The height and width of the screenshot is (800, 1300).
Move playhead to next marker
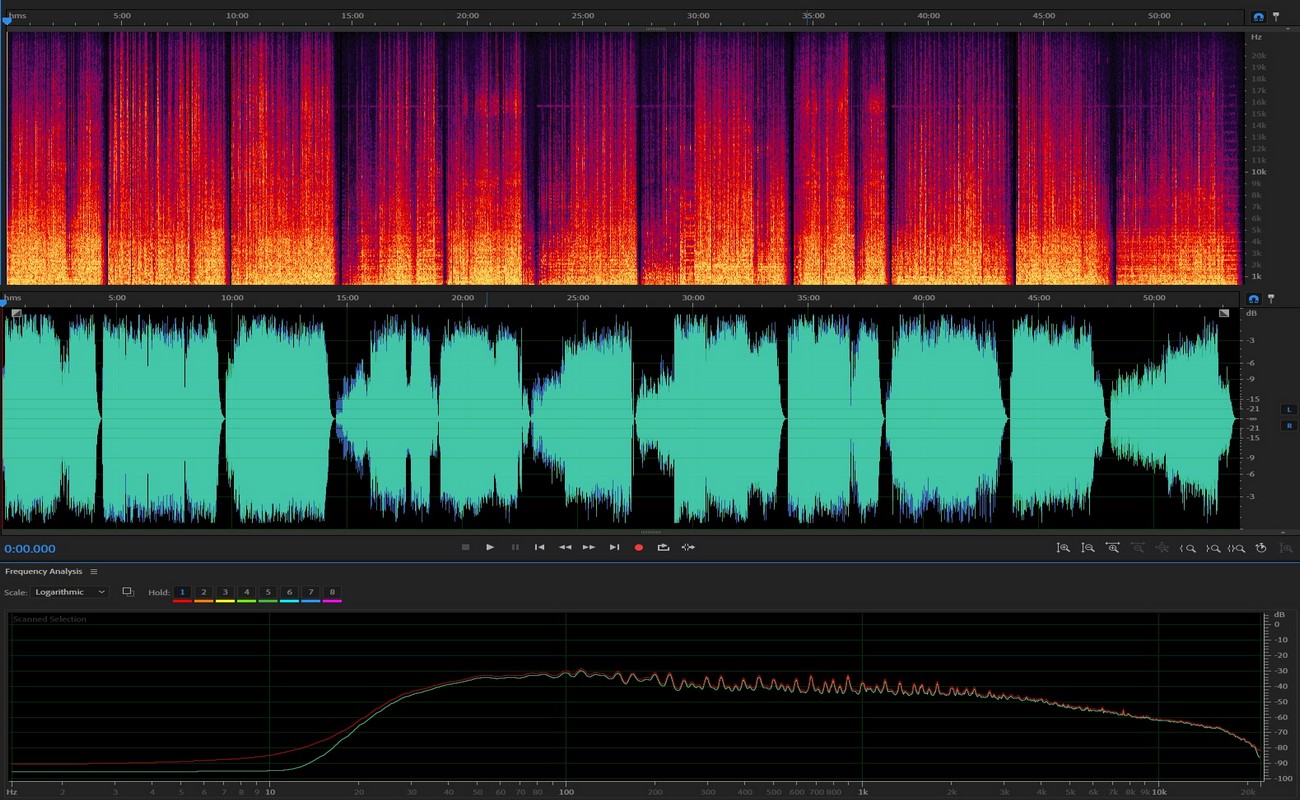[x=614, y=547]
